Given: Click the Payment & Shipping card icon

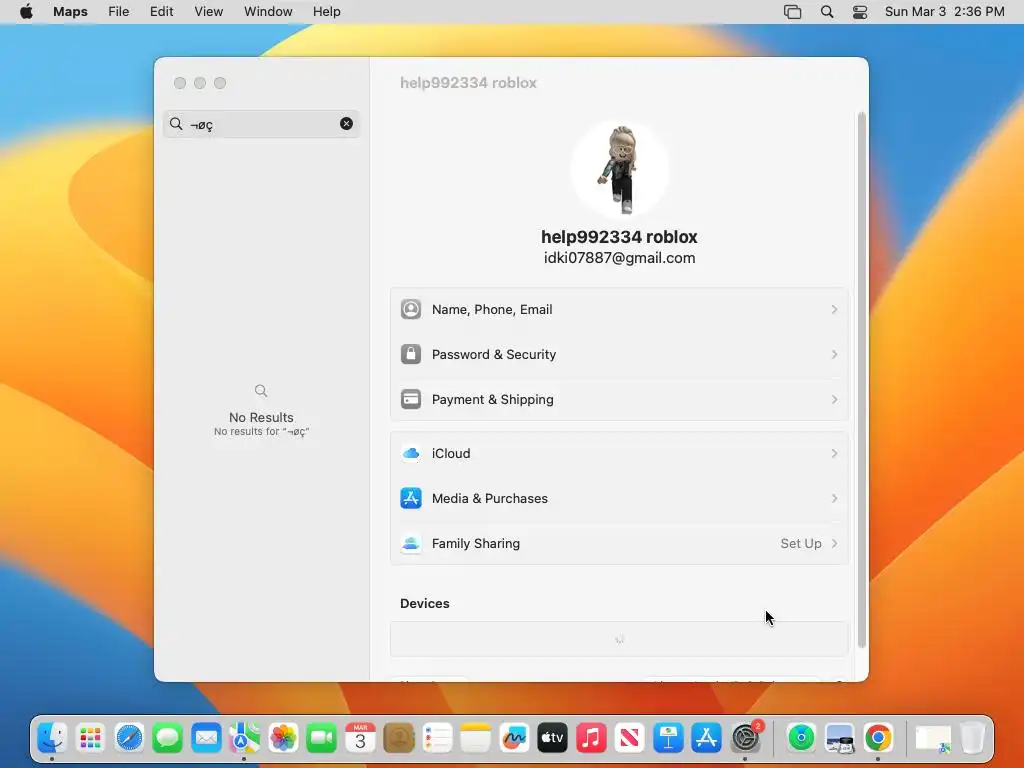Looking at the screenshot, I should coord(411,399).
